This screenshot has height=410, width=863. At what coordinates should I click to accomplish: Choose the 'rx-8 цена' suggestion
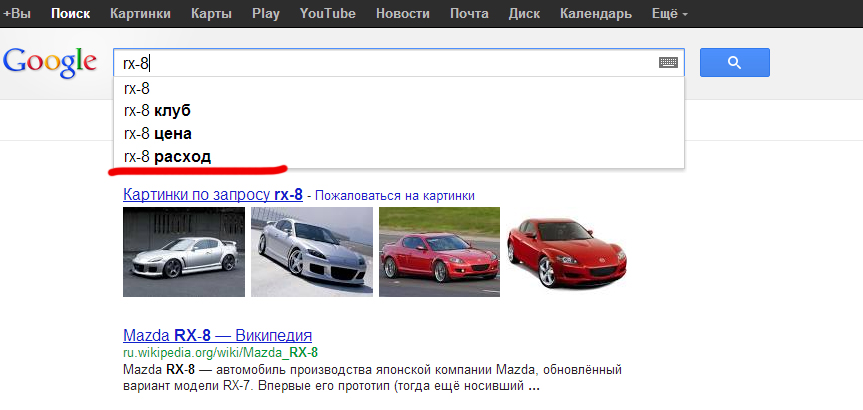tap(157, 133)
